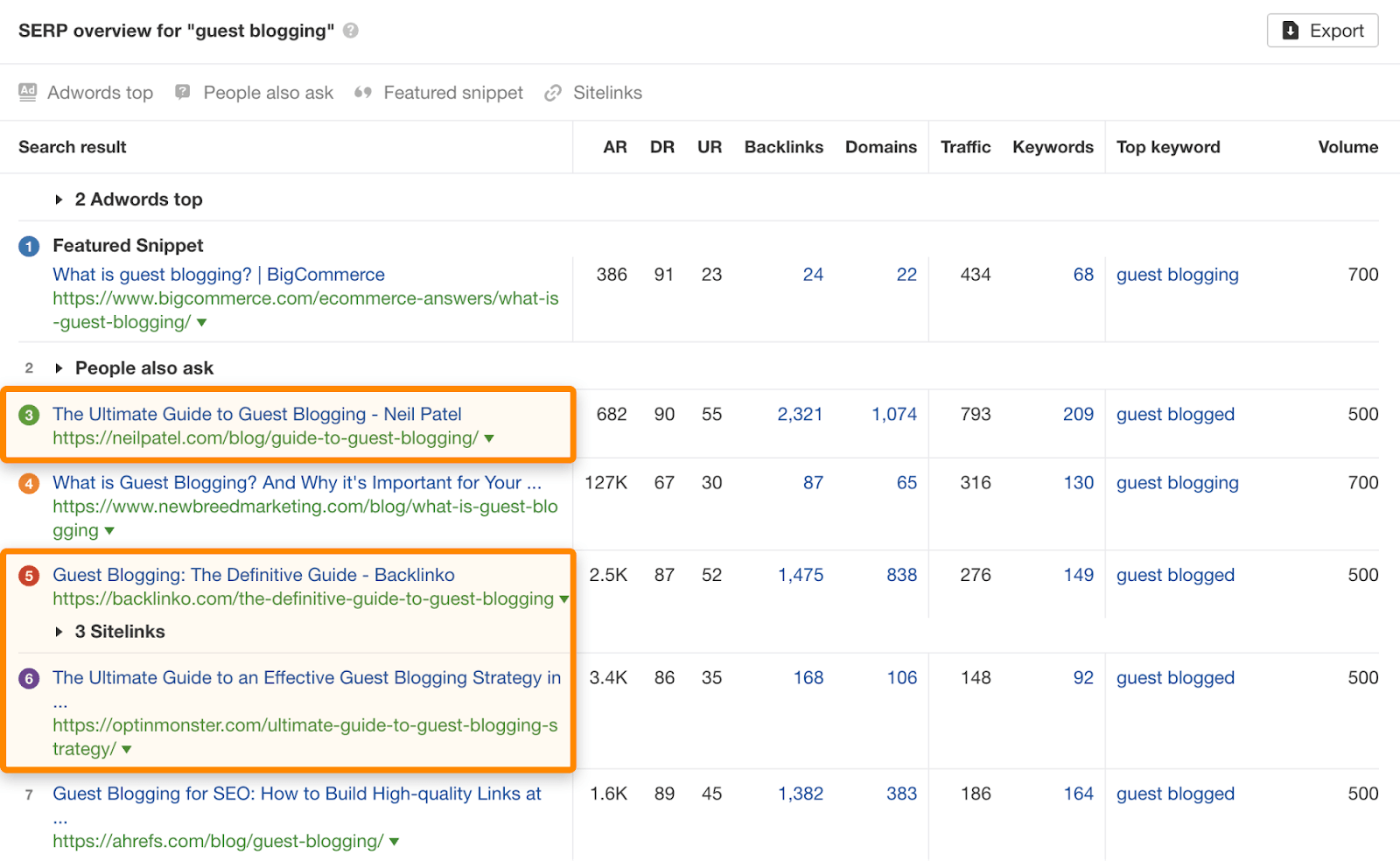Expand the 2 Adwords top row
This screenshot has height=861, width=1400.
pos(59,199)
